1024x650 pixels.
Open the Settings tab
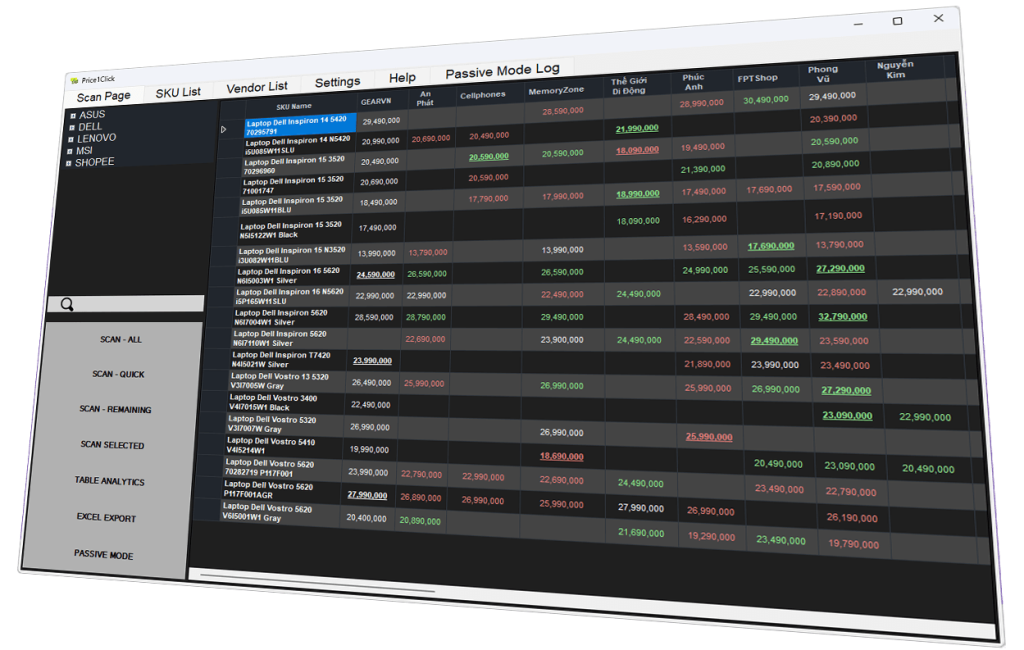tap(337, 81)
